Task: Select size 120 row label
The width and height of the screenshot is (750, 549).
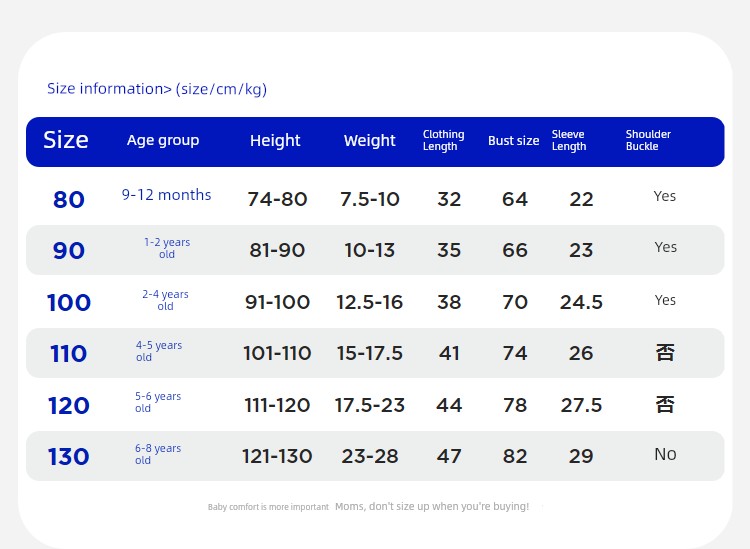Action: point(69,406)
